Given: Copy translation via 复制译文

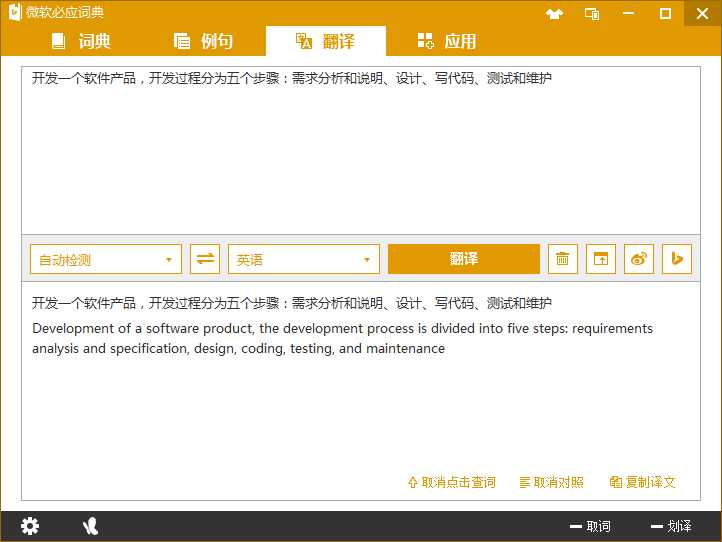Looking at the screenshot, I should click(x=642, y=482).
